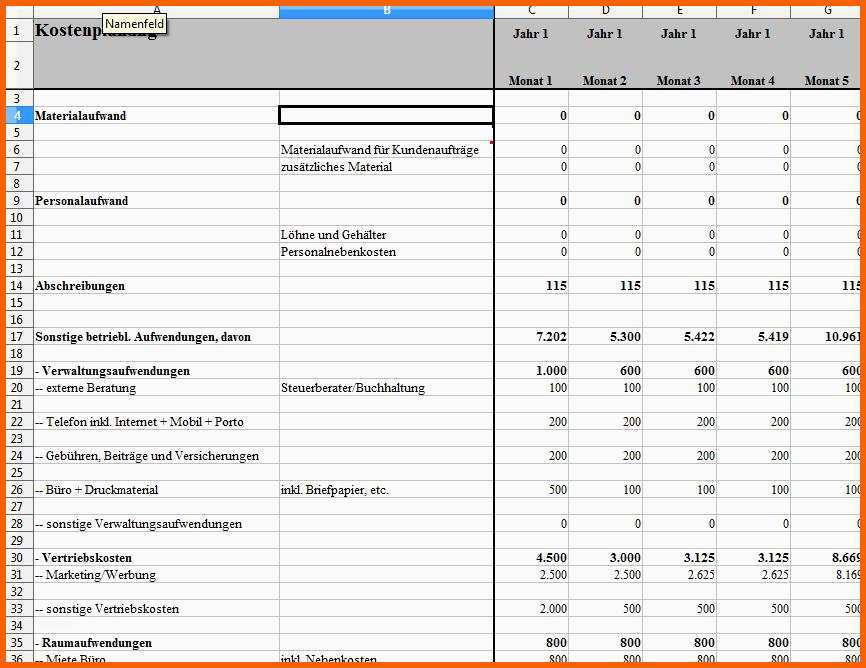Select 'Personalnebenkosten' cell
Viewport: 866px width, 668px height.
click(387, 251)
